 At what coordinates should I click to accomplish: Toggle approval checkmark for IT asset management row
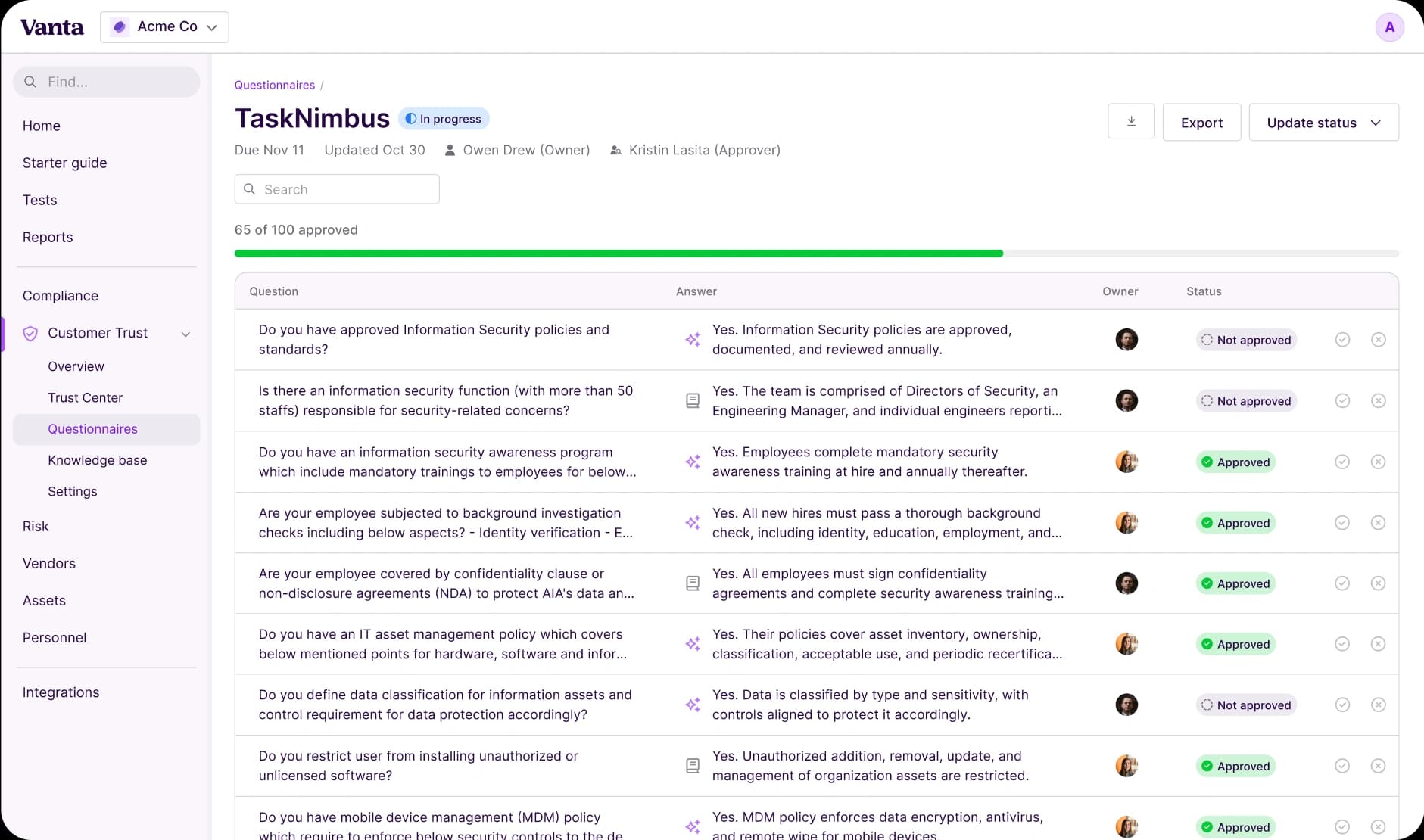click(1342, 644)
